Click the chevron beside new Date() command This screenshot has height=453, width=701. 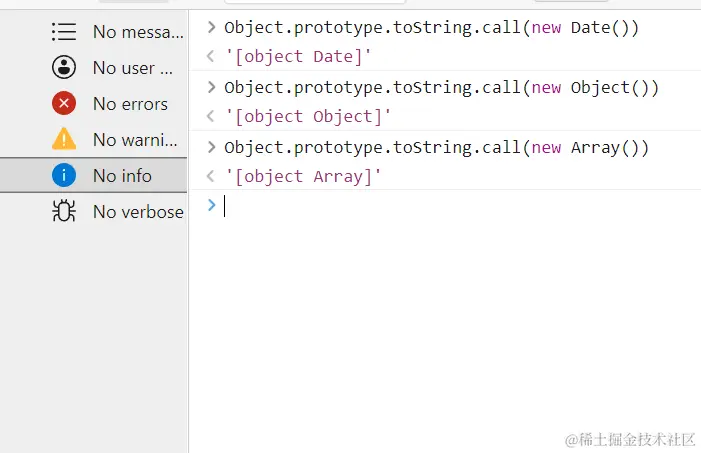click(x=211, y=27)
